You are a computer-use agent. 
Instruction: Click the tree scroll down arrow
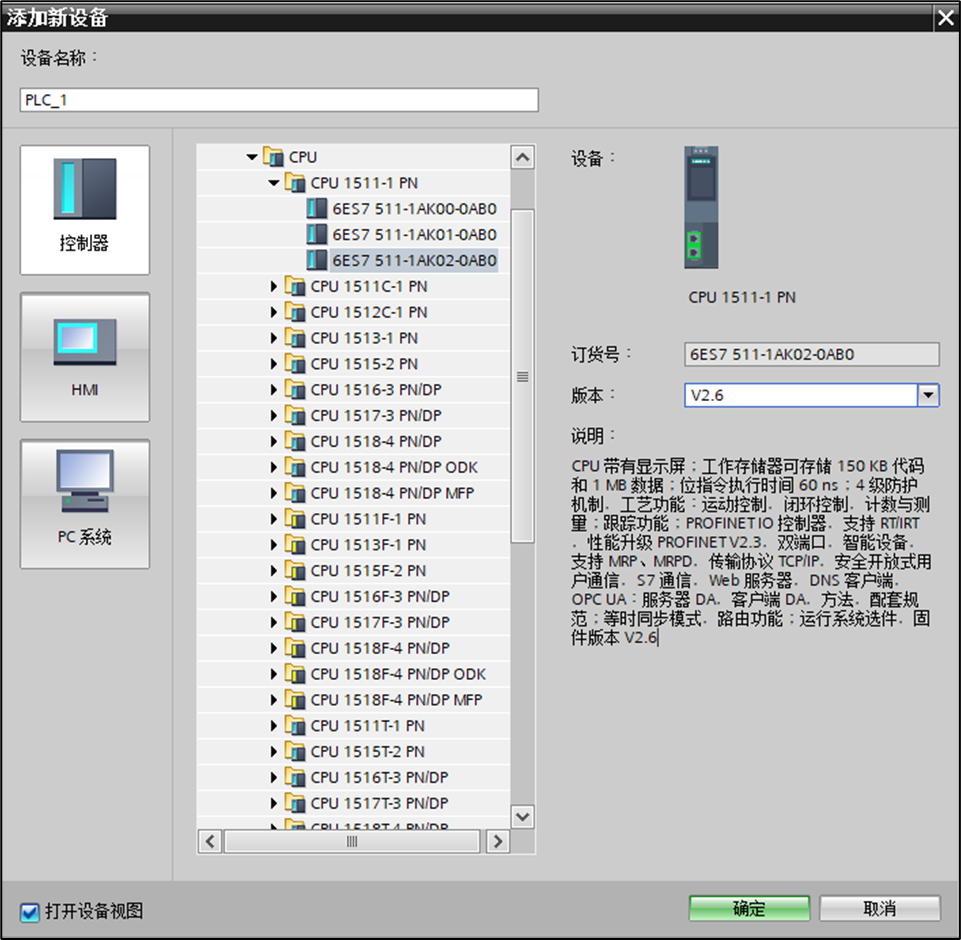coord(522,816)
